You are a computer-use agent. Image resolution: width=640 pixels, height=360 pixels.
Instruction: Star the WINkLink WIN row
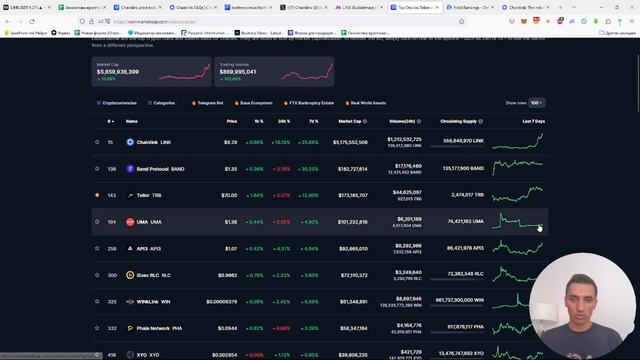tap(97, 301)
